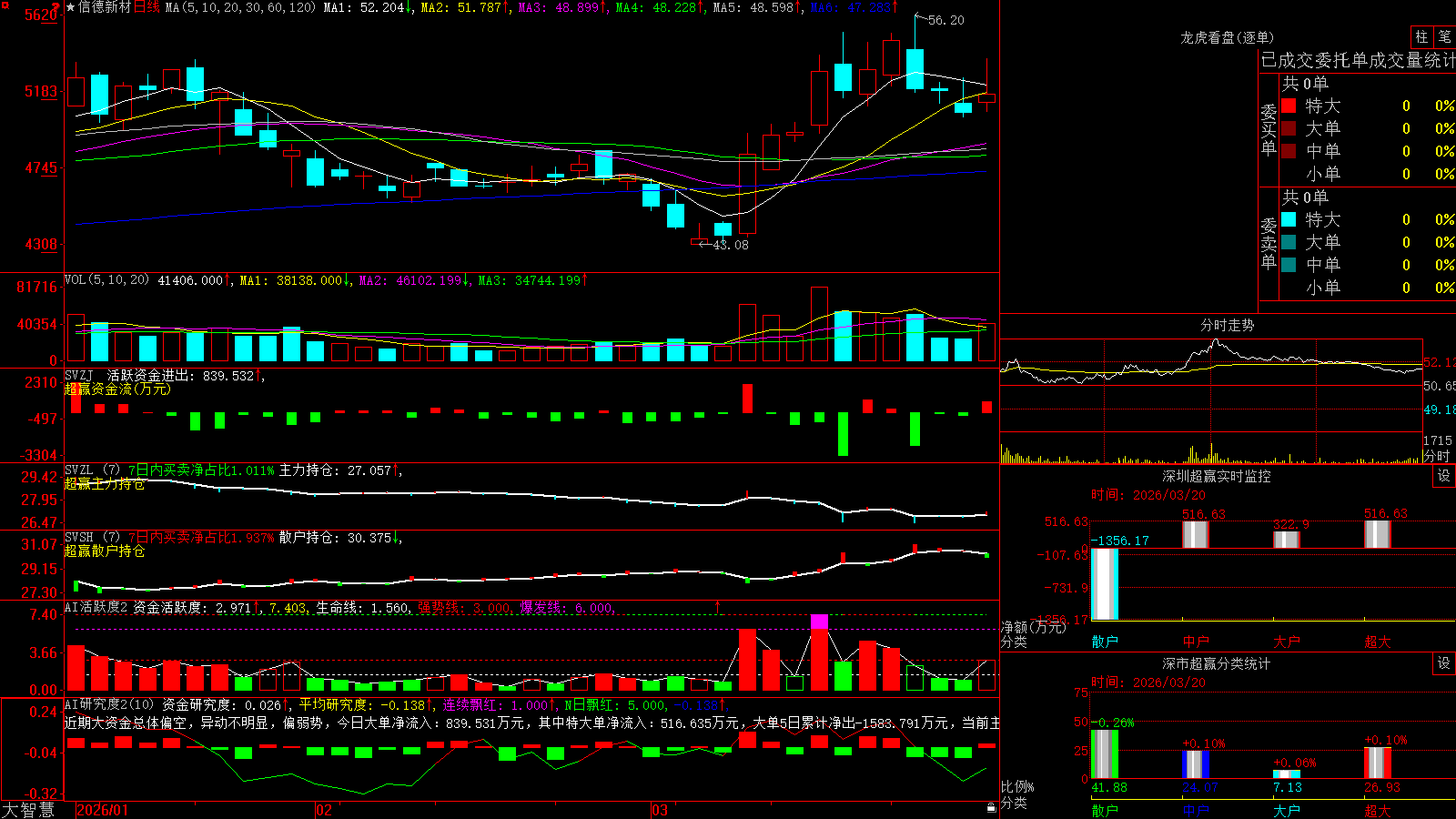The height and width of the screenshot is (819, 1456).
Task: Select the SVZJ indicator label
Action: 79,375
